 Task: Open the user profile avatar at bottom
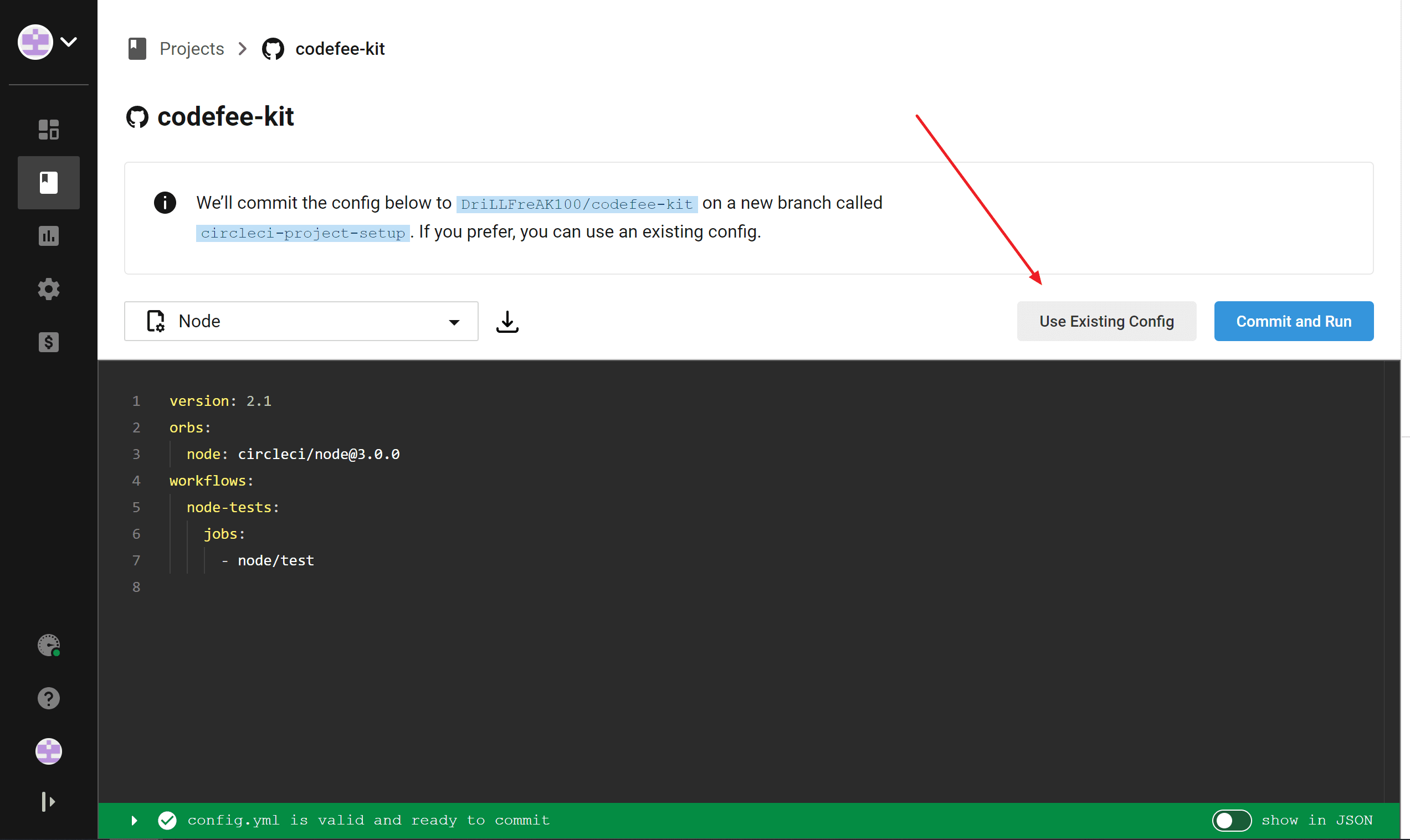pos(49,752)
